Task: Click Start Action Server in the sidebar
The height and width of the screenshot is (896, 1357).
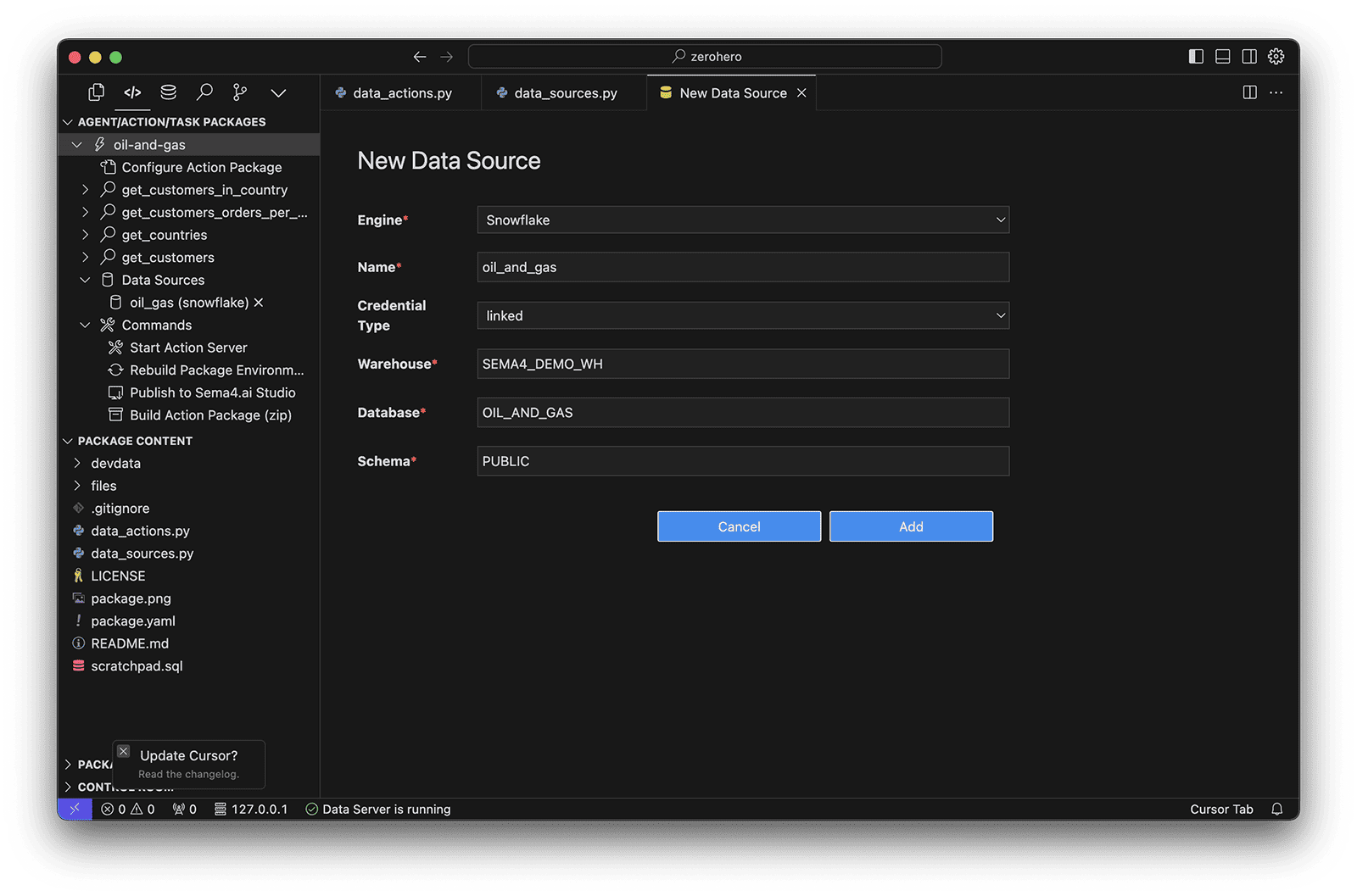Action: click(x=188, y=347)
